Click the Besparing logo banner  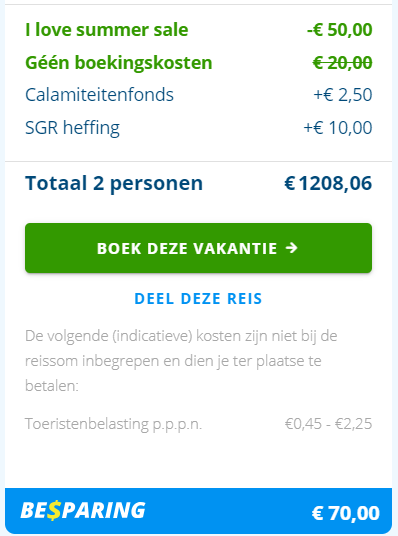coord(83,511)
